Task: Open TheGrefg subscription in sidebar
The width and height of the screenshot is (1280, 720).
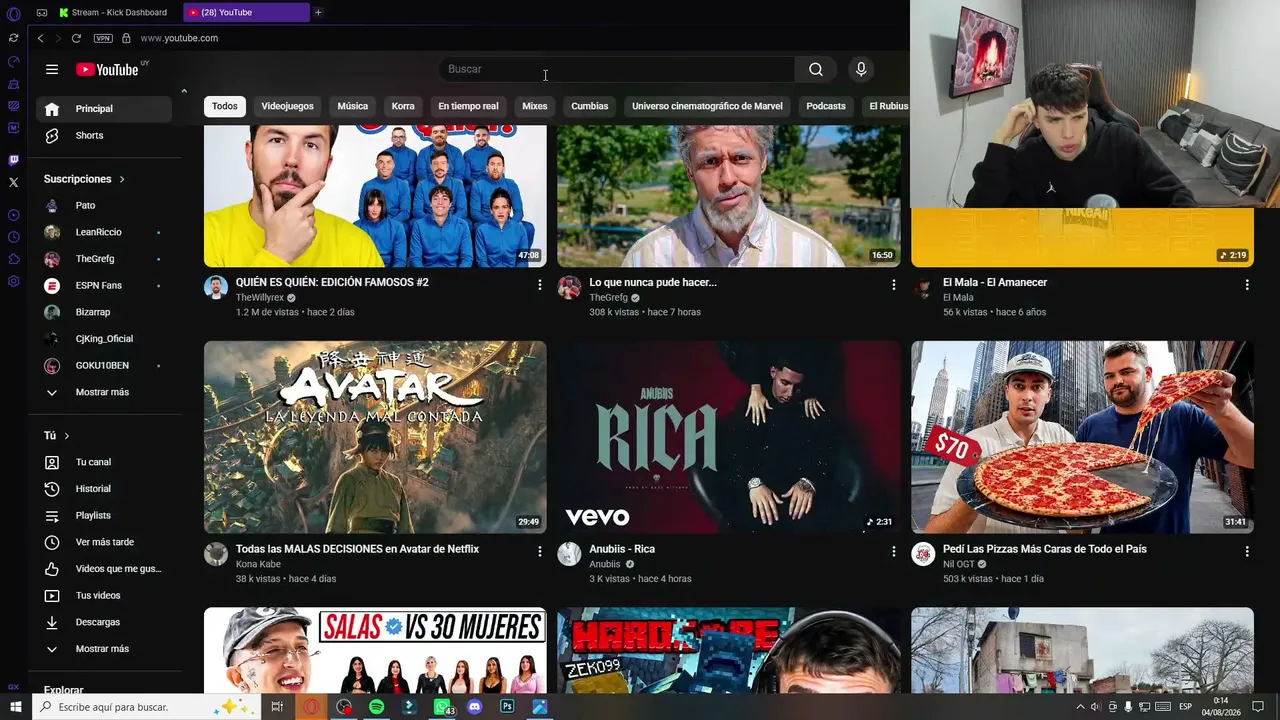Action: (x=104, y=259)
